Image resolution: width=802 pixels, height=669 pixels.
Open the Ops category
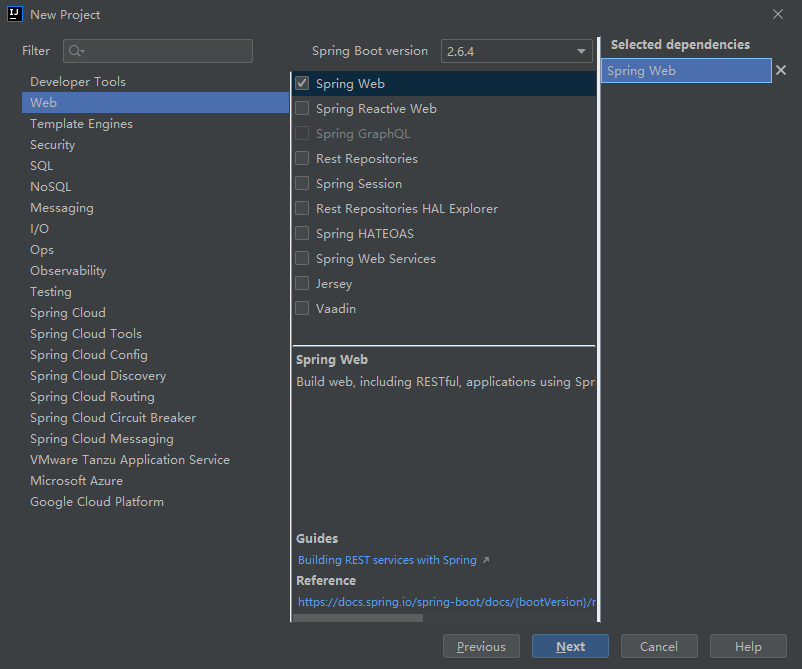(155, 250)
